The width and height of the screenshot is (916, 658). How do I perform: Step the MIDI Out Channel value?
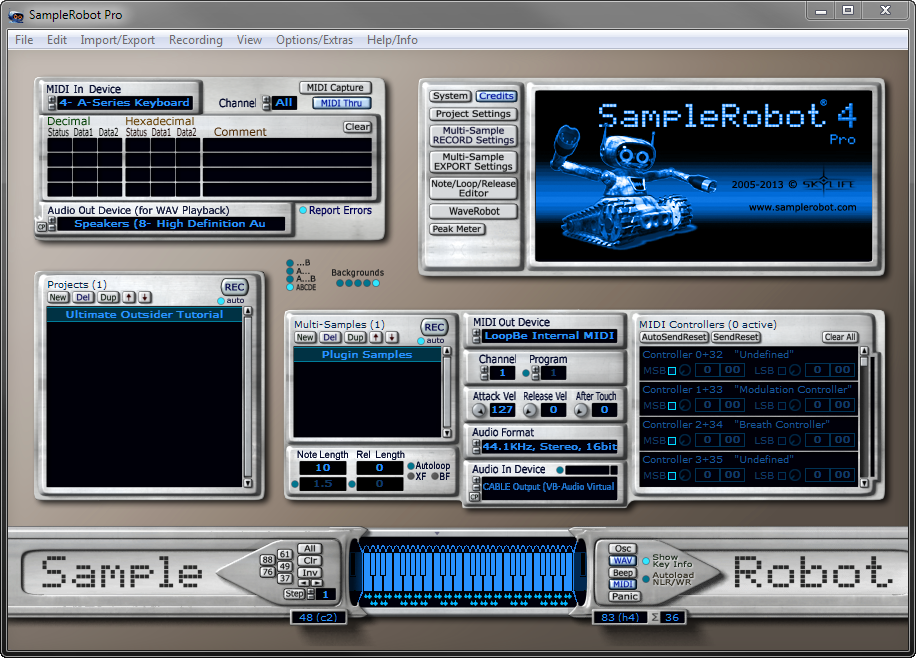pos(484,373)
